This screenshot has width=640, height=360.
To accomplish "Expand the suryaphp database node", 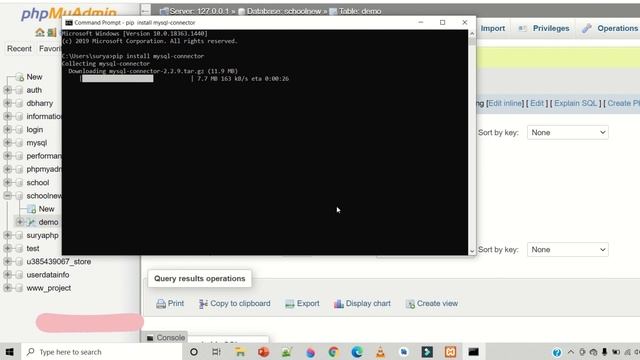I will click(7, 235).
